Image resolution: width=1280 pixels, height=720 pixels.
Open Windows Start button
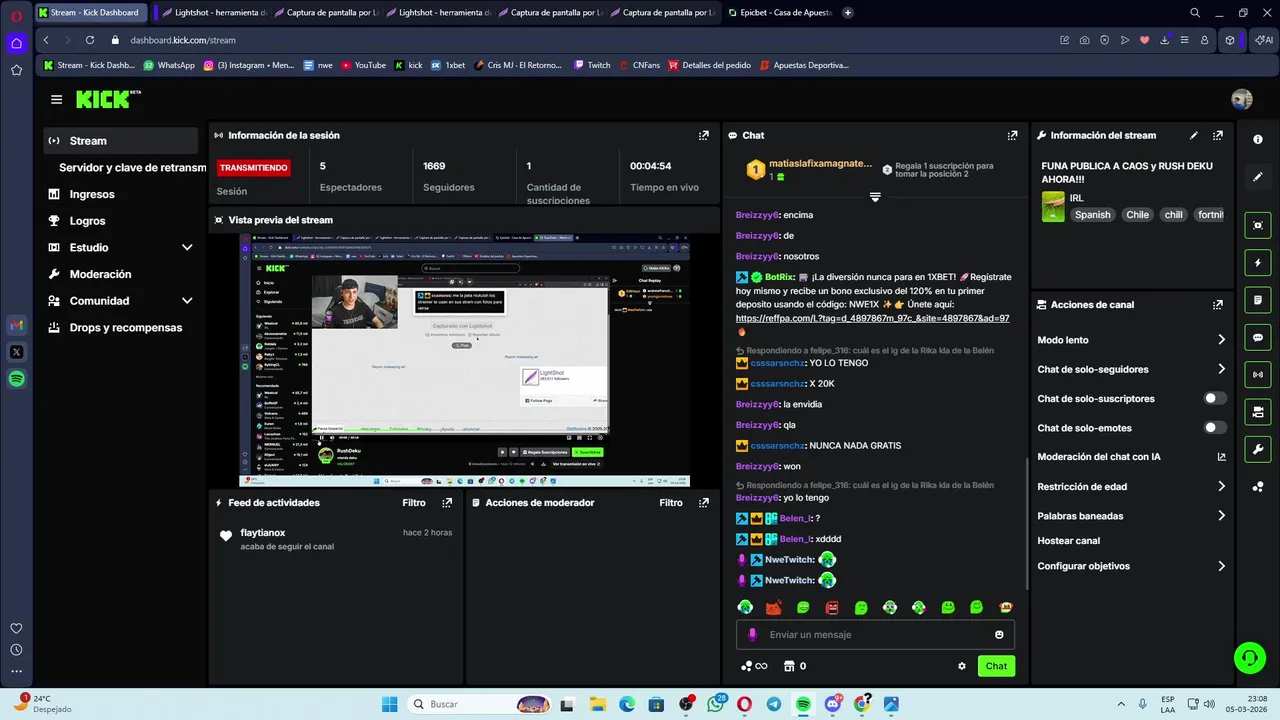(390, 704)
